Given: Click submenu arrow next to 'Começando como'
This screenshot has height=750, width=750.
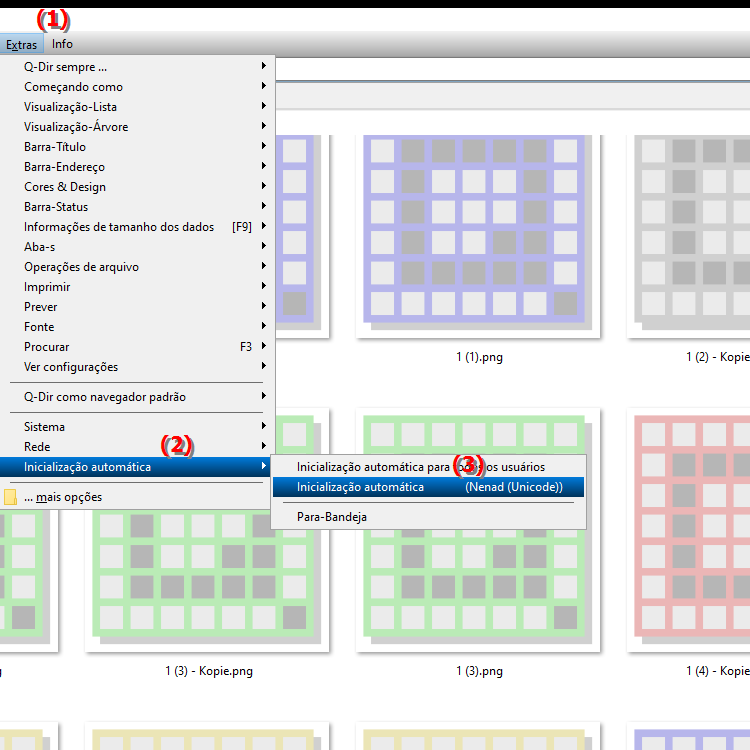Looking at the screenshot, I should [x=264, y=86].
